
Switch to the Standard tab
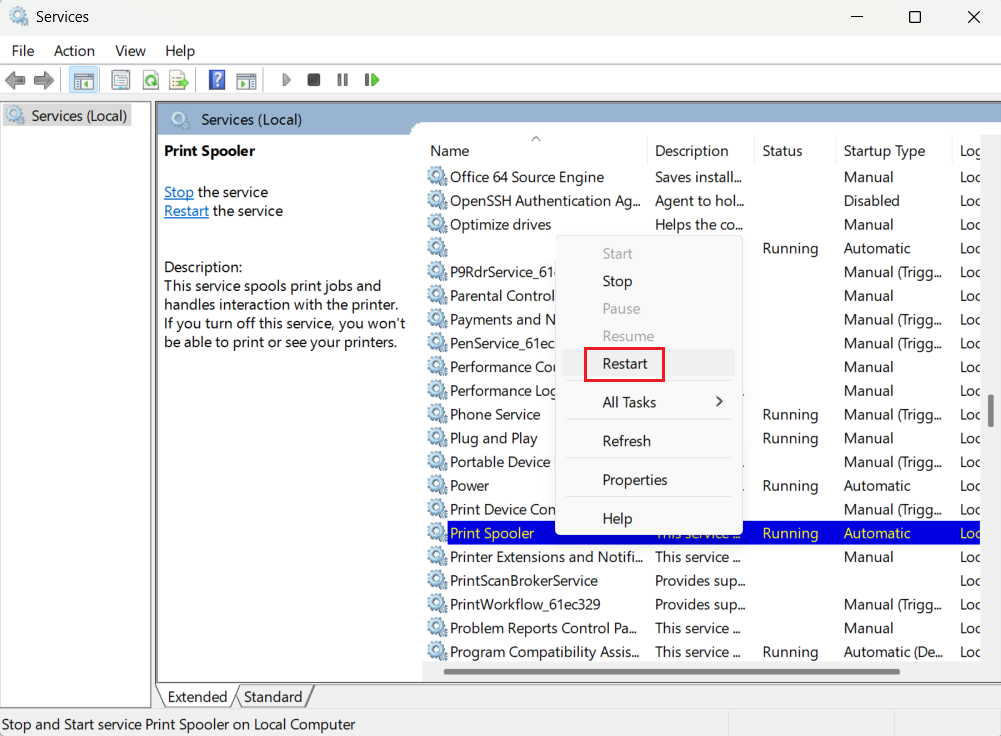[273, 697]
